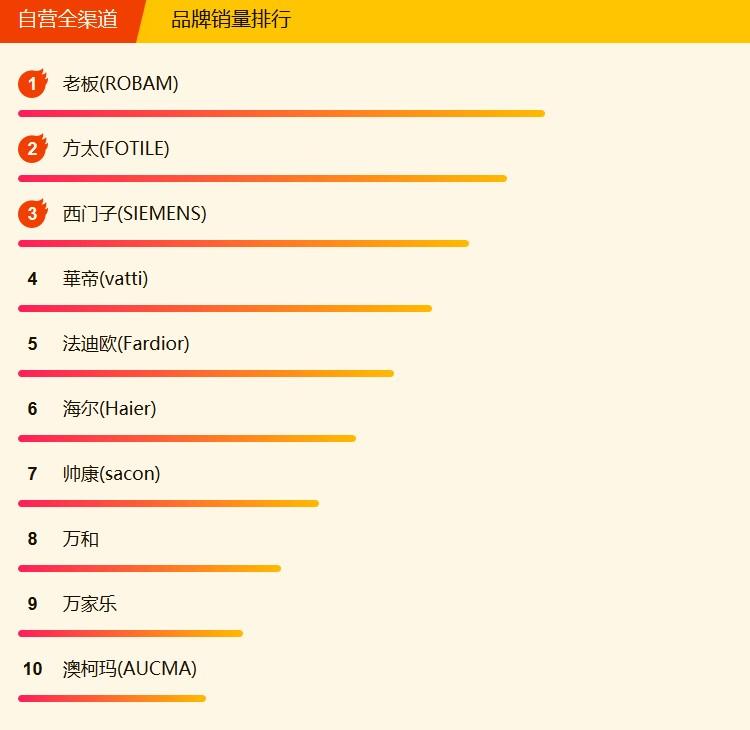The width and height of the screenshot is (750, 730).
Task: Click the Haier sales progress bar
Action: (187, 439)
